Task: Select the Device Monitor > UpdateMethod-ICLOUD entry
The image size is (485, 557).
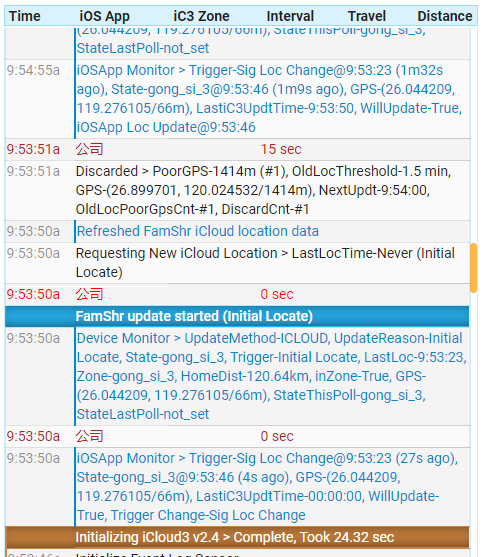Action: click(x=272, y=376)
